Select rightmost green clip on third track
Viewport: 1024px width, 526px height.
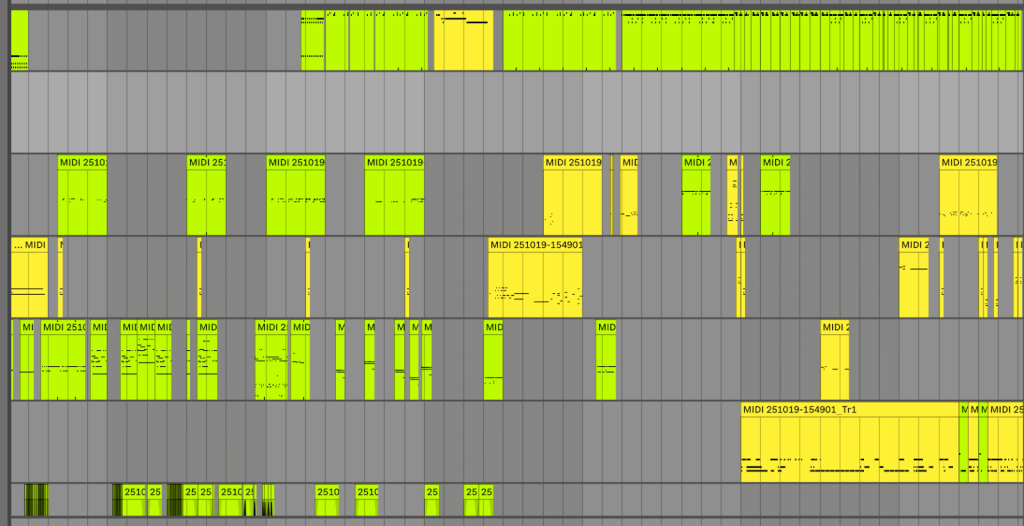point(775,195)
